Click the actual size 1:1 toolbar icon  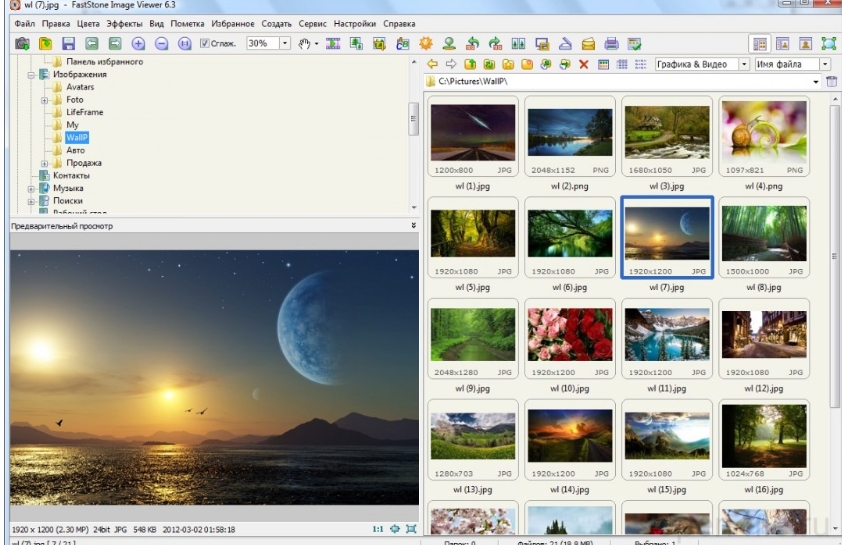coord(184,43)
